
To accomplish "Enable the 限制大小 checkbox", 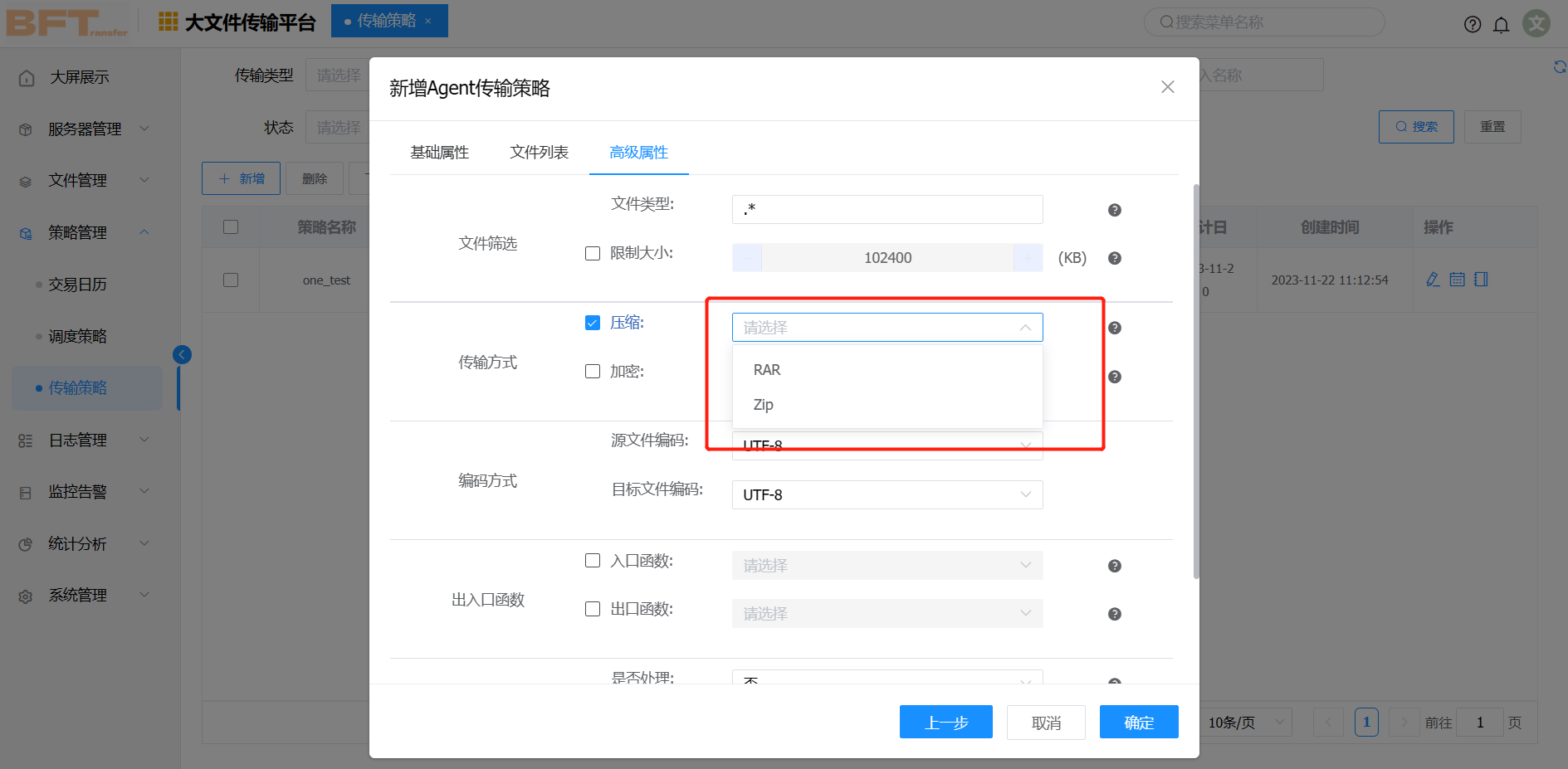I will click(x=593, y=253).
